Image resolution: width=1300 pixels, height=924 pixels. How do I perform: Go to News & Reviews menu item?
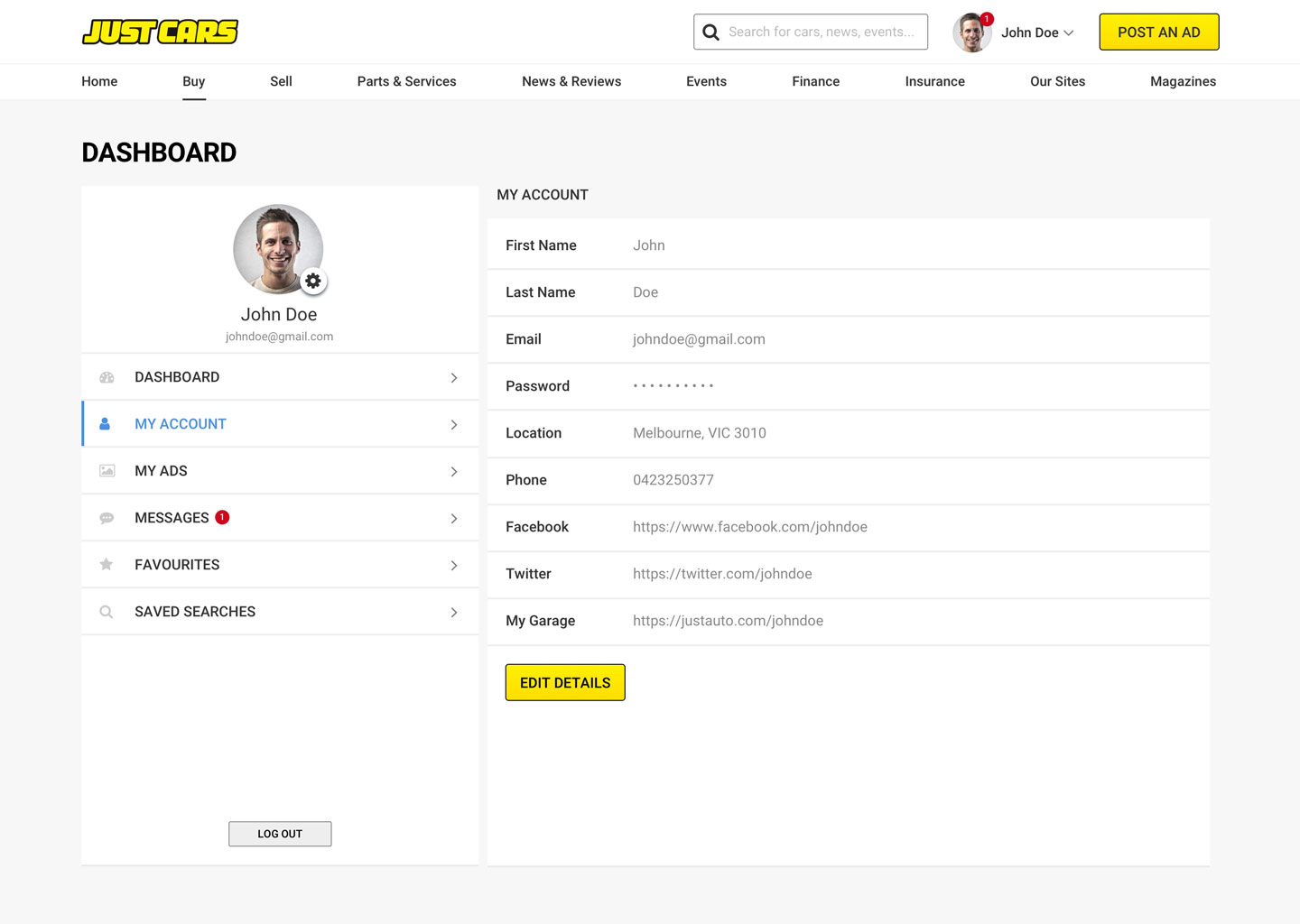pyautogui.click(x=571, y=81)
